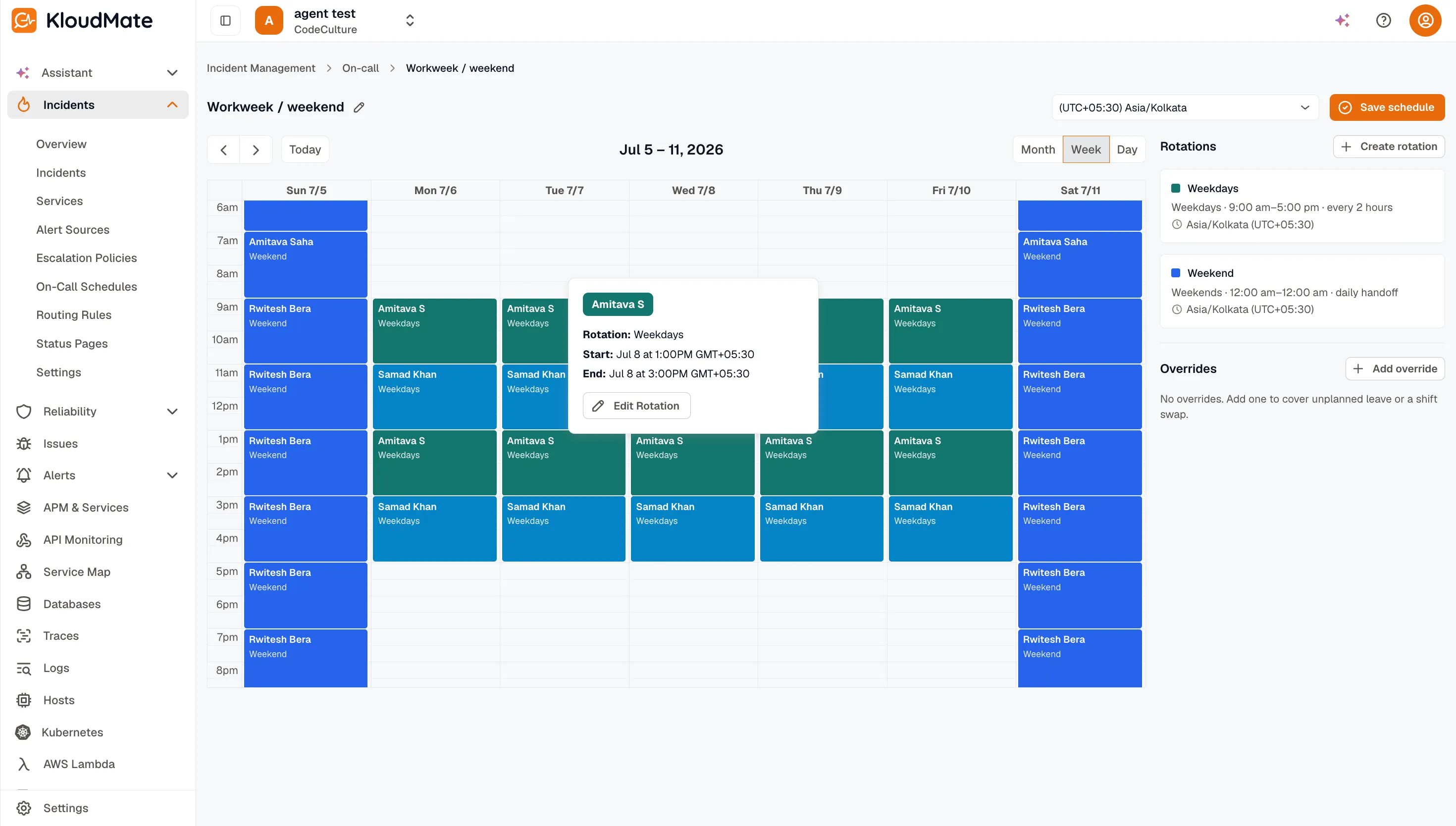This screenshot has height=826, width=1456.
Task: Click the Sat 7/11 column header
Action: tap(1080, 191)
